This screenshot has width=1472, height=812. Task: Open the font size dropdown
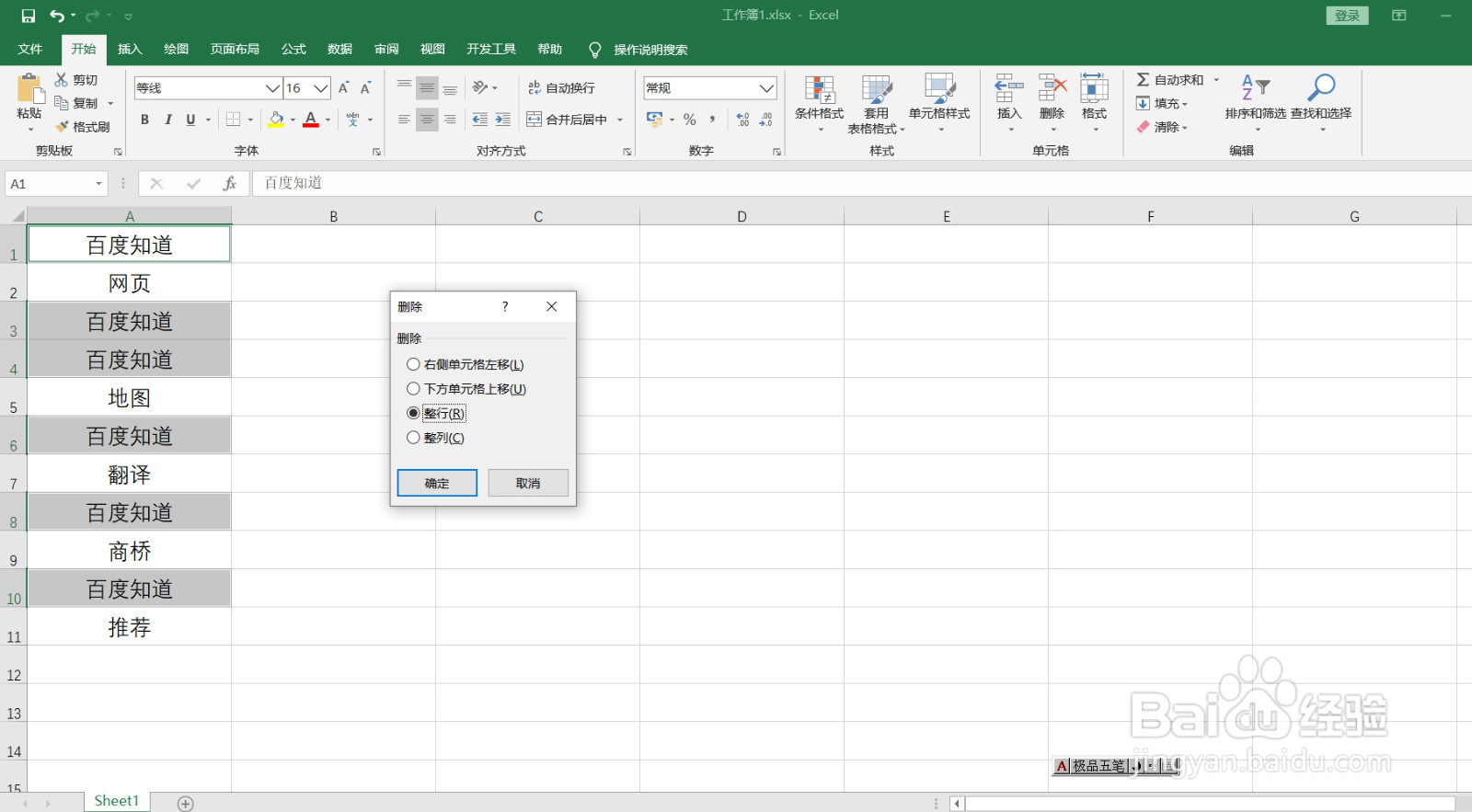click(x=321, y=88)
